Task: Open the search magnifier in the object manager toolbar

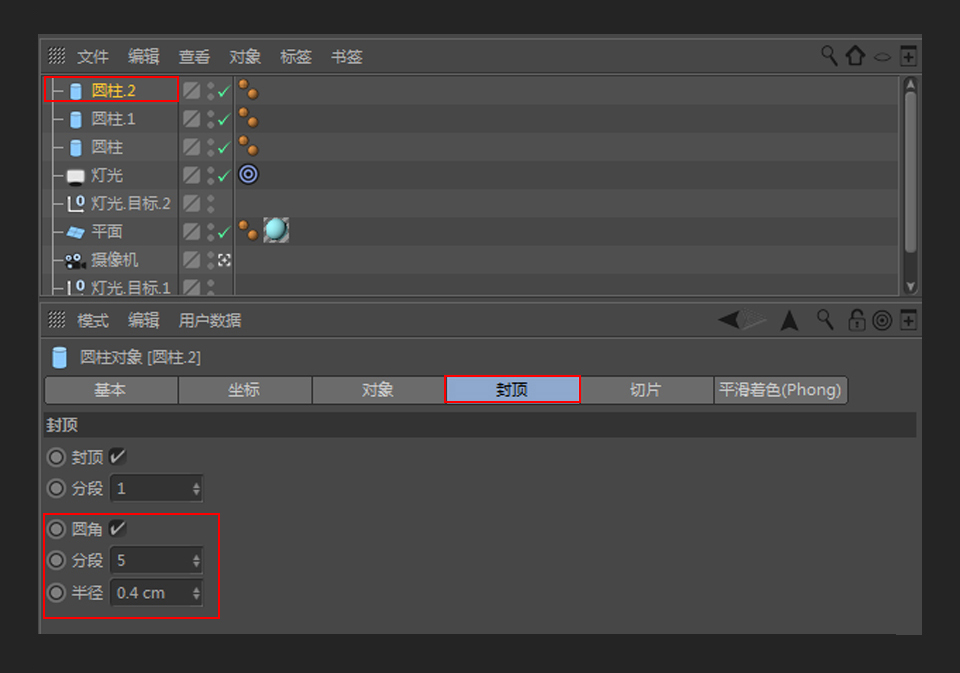Action: tap(828, 56)
